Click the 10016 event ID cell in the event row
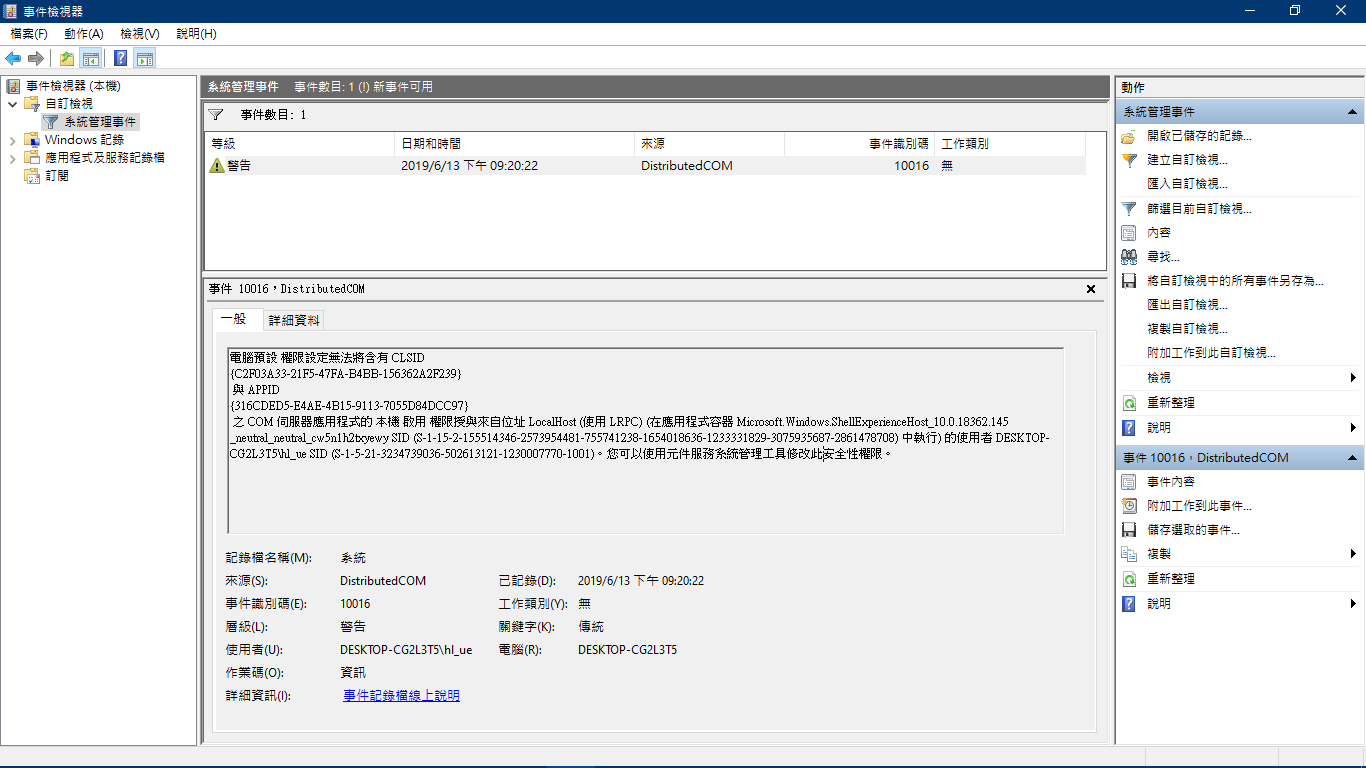Viewport: 1366px width, 768px height. tap(911, 166)
